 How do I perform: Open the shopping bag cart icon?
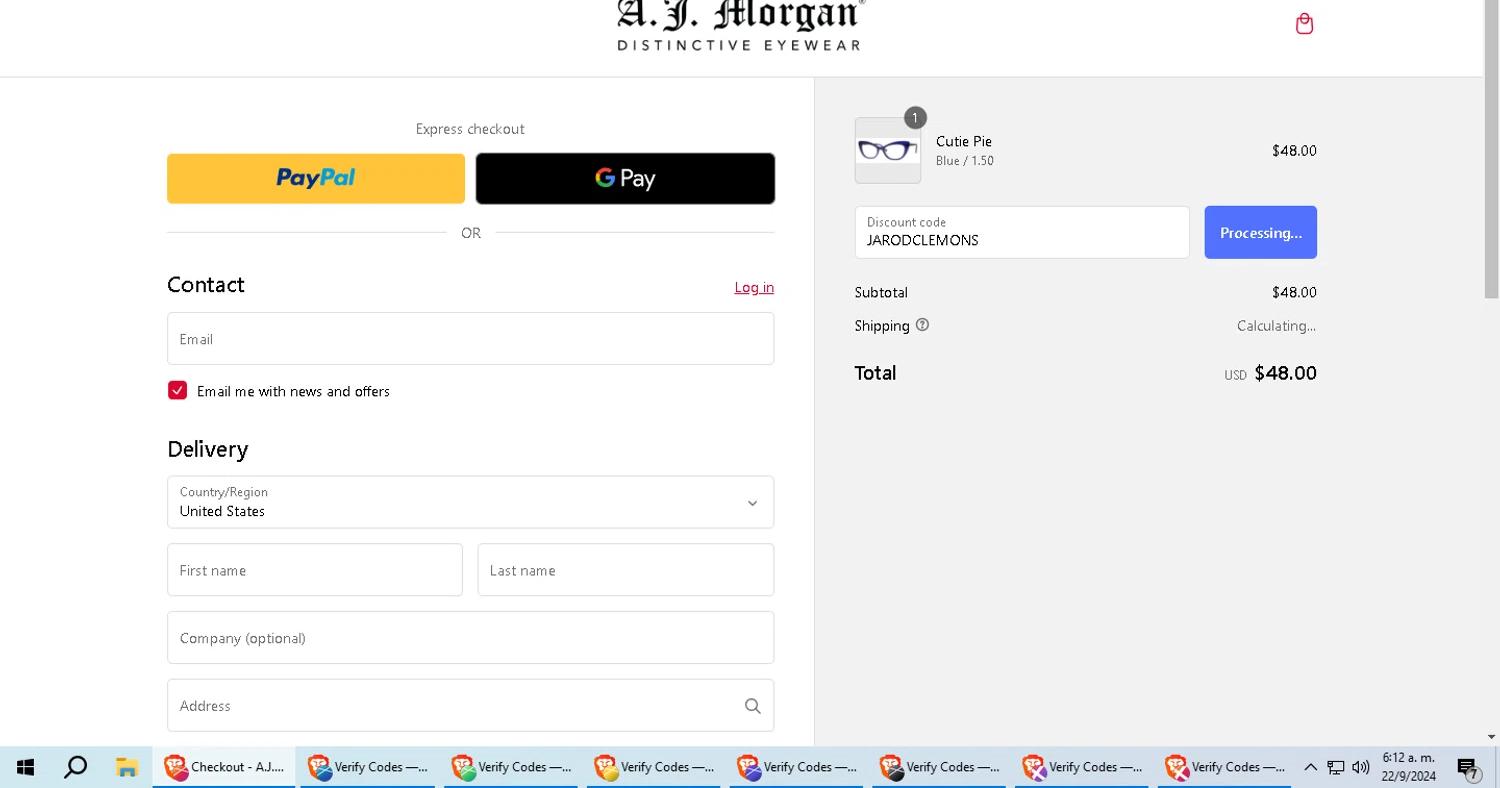pyautogui.click(x=1304, y=24)
